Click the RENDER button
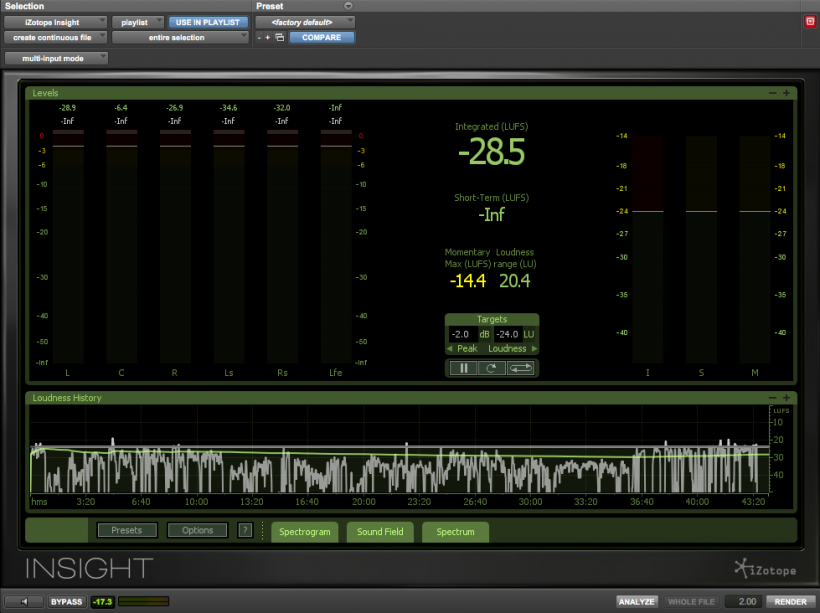The image size is (820, 613). tap(790, 602)
